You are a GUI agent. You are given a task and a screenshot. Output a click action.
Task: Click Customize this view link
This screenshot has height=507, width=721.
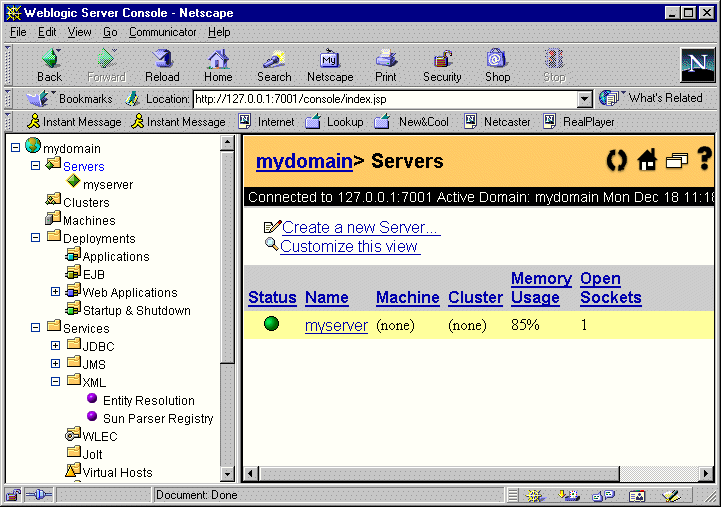349,246
